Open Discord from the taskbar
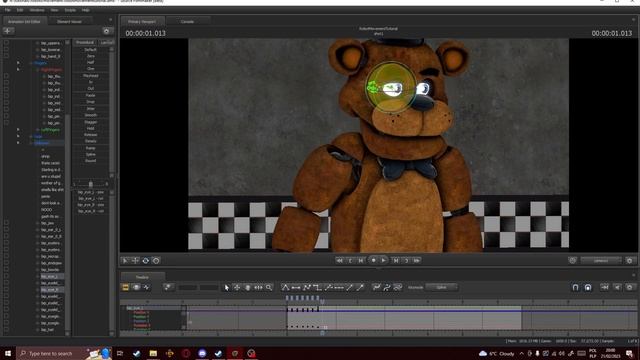640x360 pixels. [202, 353]
